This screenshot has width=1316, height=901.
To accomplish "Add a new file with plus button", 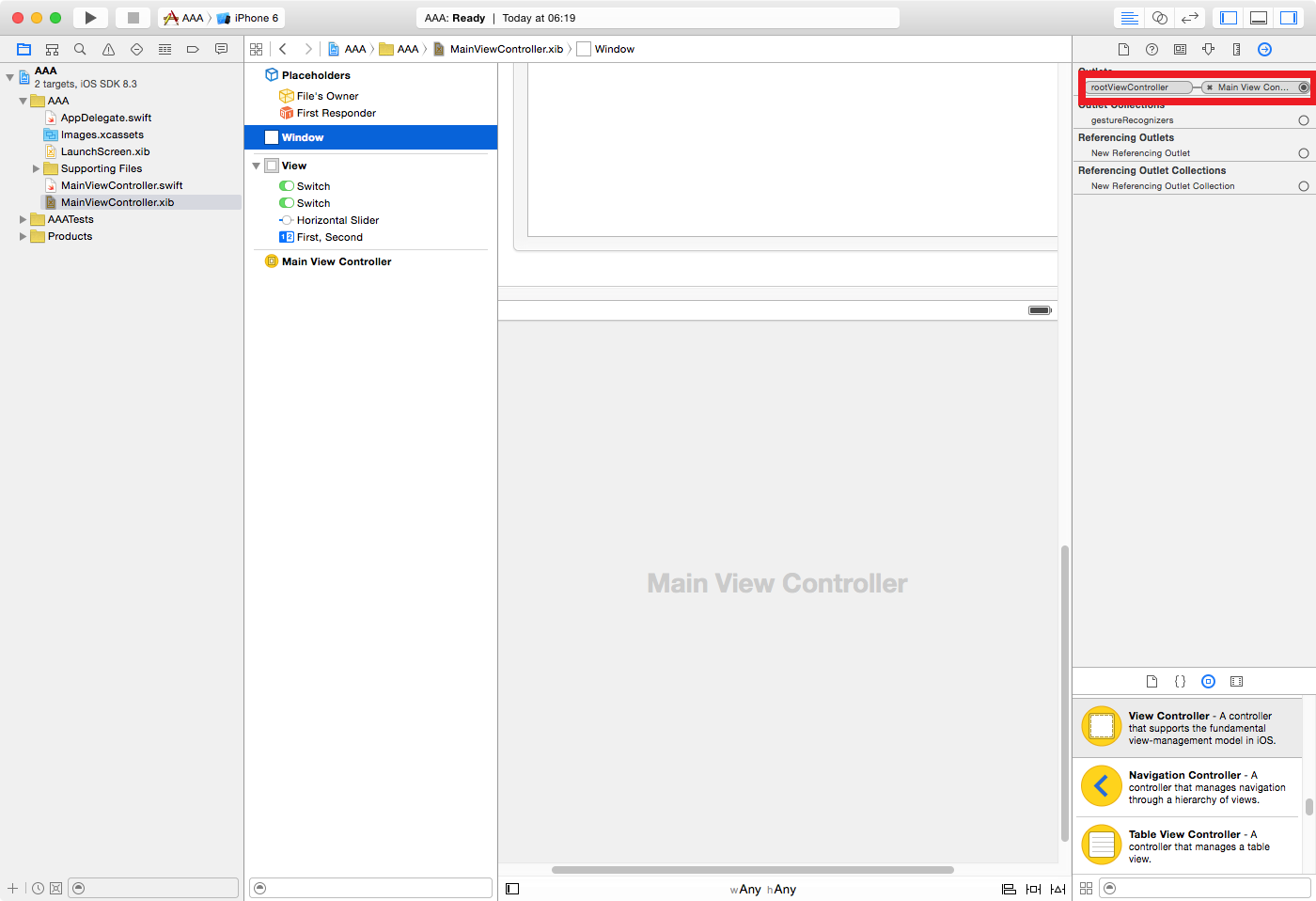I will pos(12,888).
